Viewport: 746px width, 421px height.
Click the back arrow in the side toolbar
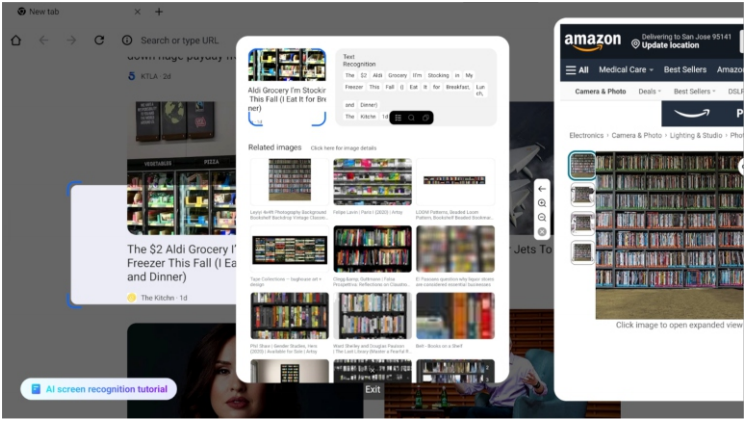point(542,188)
